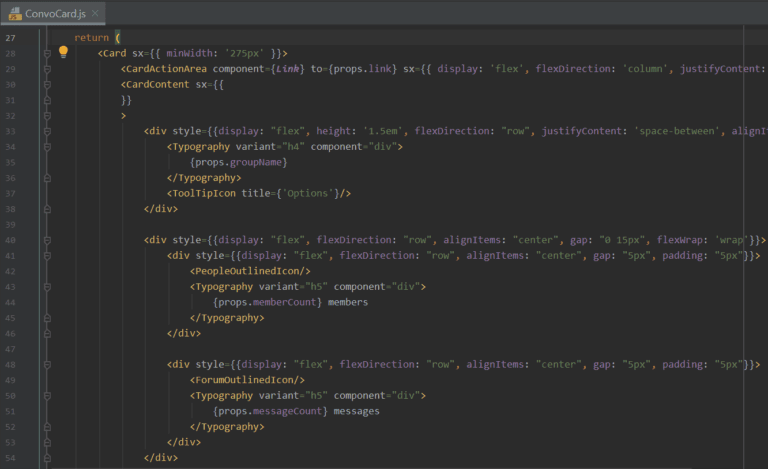Click line number 44 in gutter
768x469 pixels.
[10, 303]
